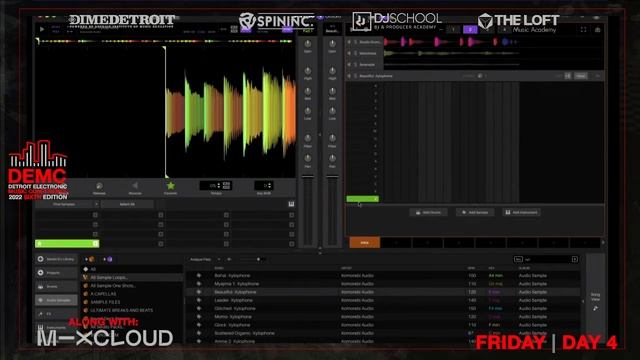Click the Add Drums button
The width and height of the screenshot is (640, 360).
click(x=428, y=212)
